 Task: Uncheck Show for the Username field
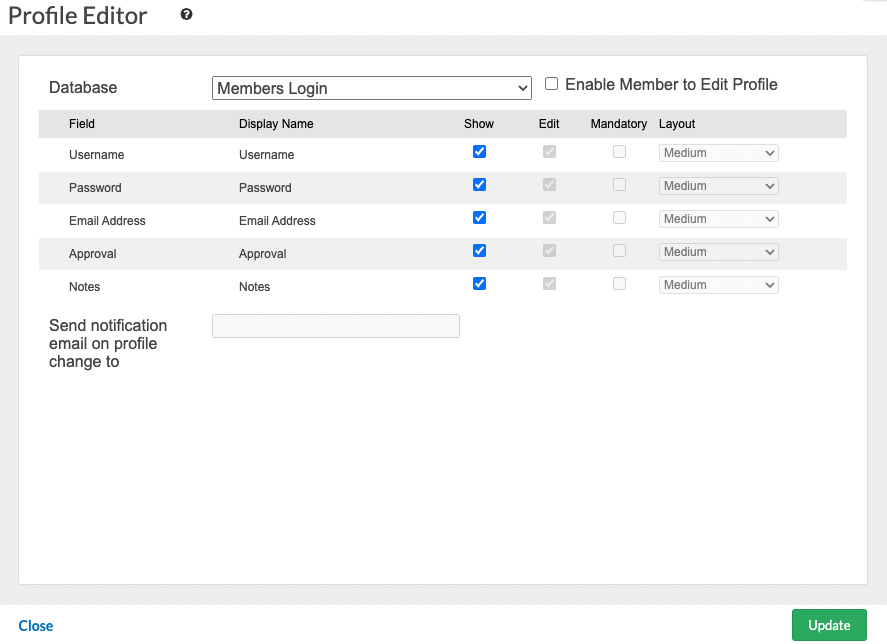coord(479,152)
